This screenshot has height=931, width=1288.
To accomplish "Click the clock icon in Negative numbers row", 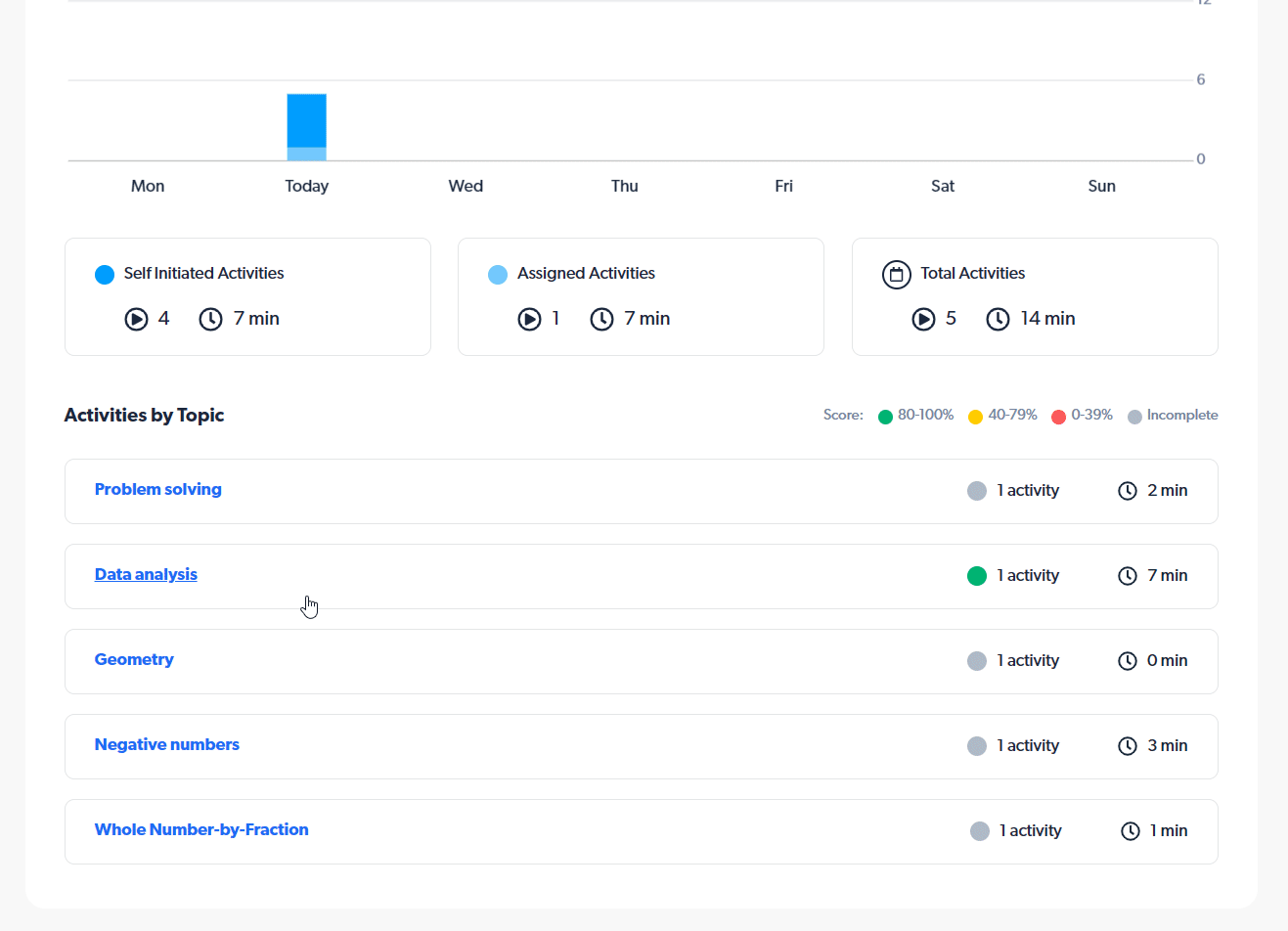I will pyautogui.click(x=1128, y=746).
